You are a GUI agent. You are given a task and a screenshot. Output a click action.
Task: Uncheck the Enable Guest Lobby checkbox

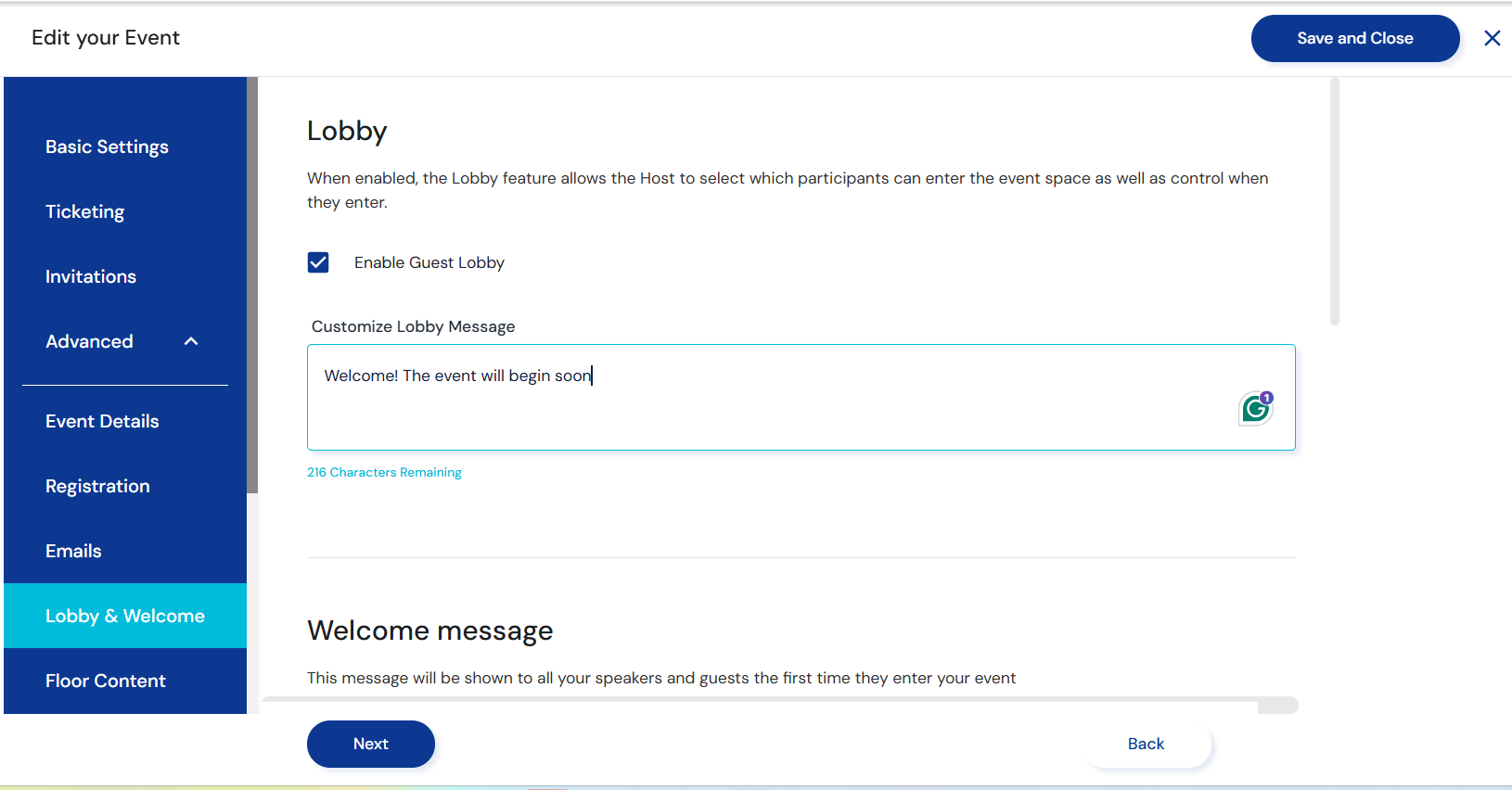click(318, 262)
